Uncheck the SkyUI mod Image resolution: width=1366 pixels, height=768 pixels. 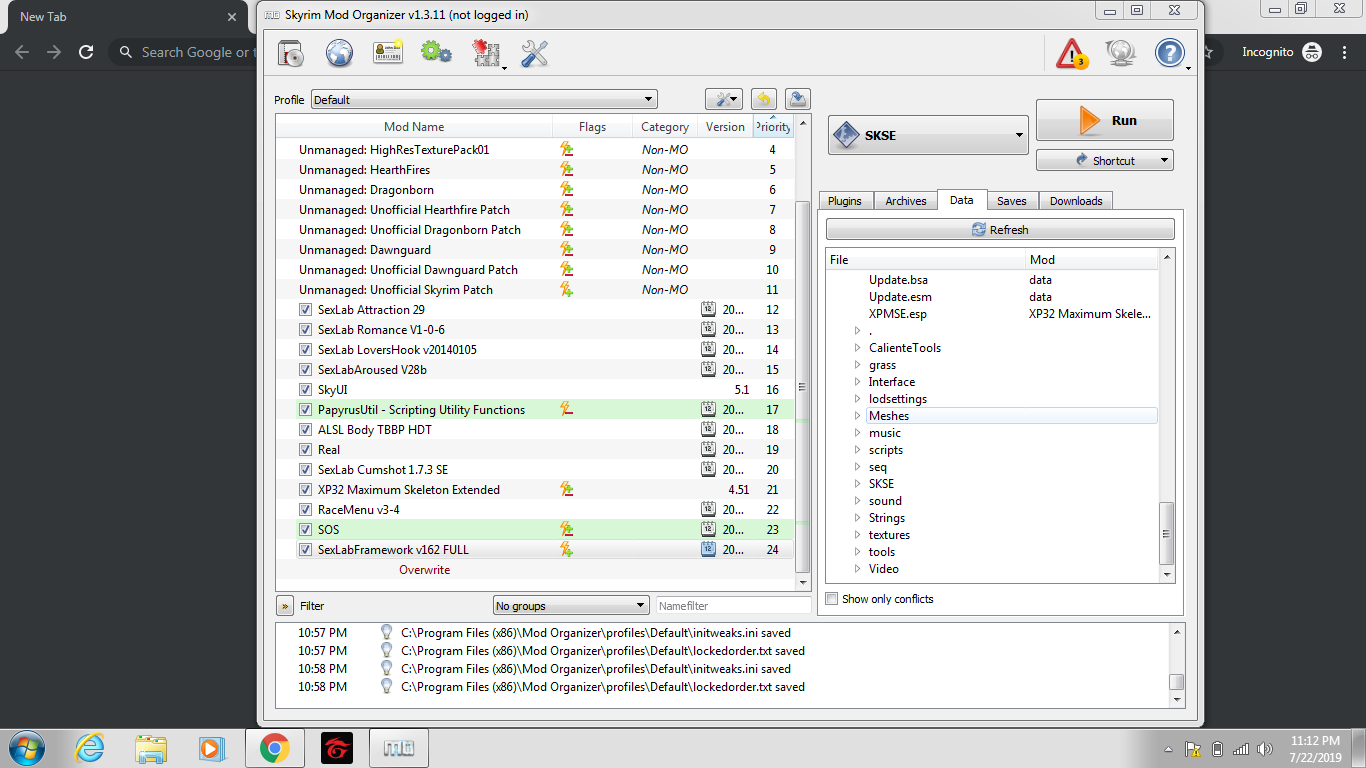click(x=306, y=389)
